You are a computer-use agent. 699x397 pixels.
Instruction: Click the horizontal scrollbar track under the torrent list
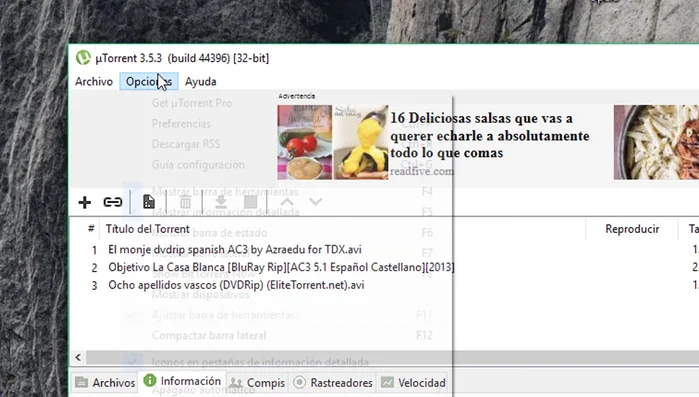392,357
